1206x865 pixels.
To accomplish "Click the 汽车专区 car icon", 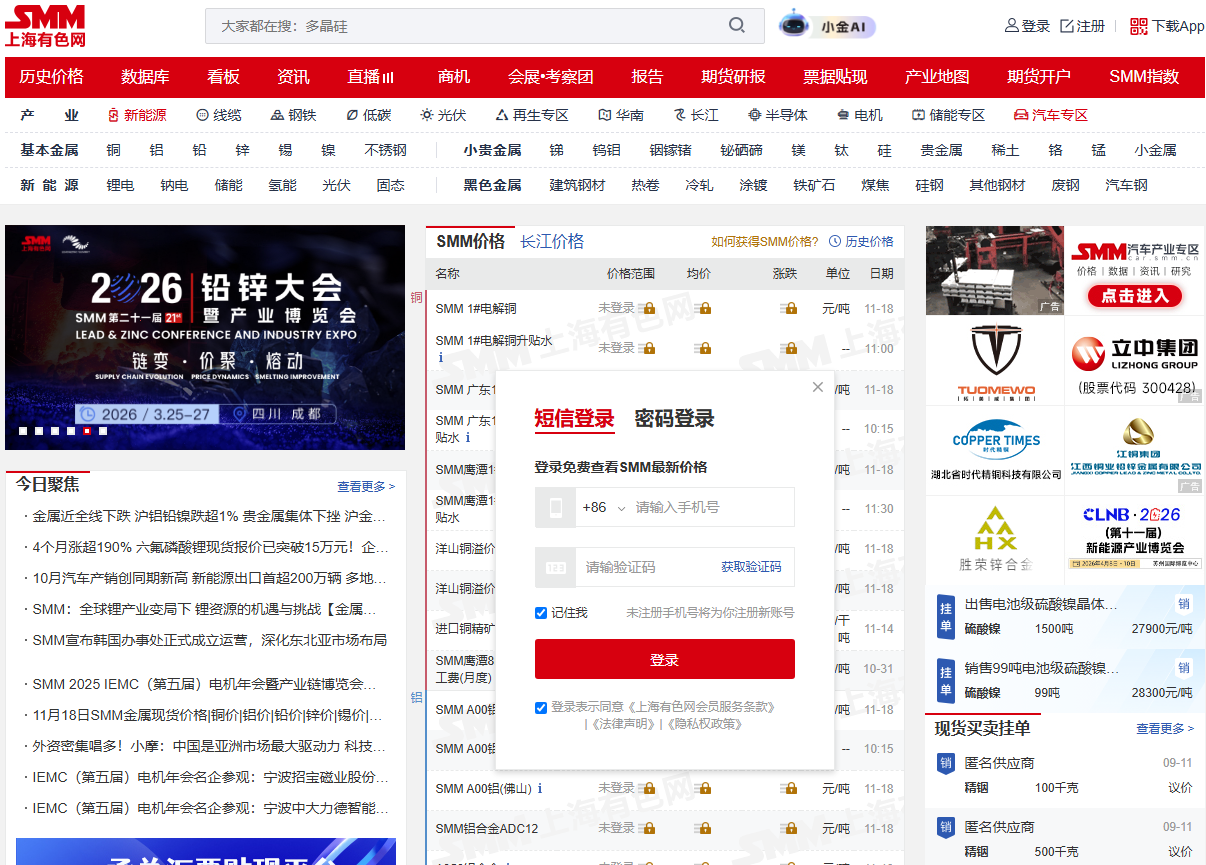I will pos(1022,115).
